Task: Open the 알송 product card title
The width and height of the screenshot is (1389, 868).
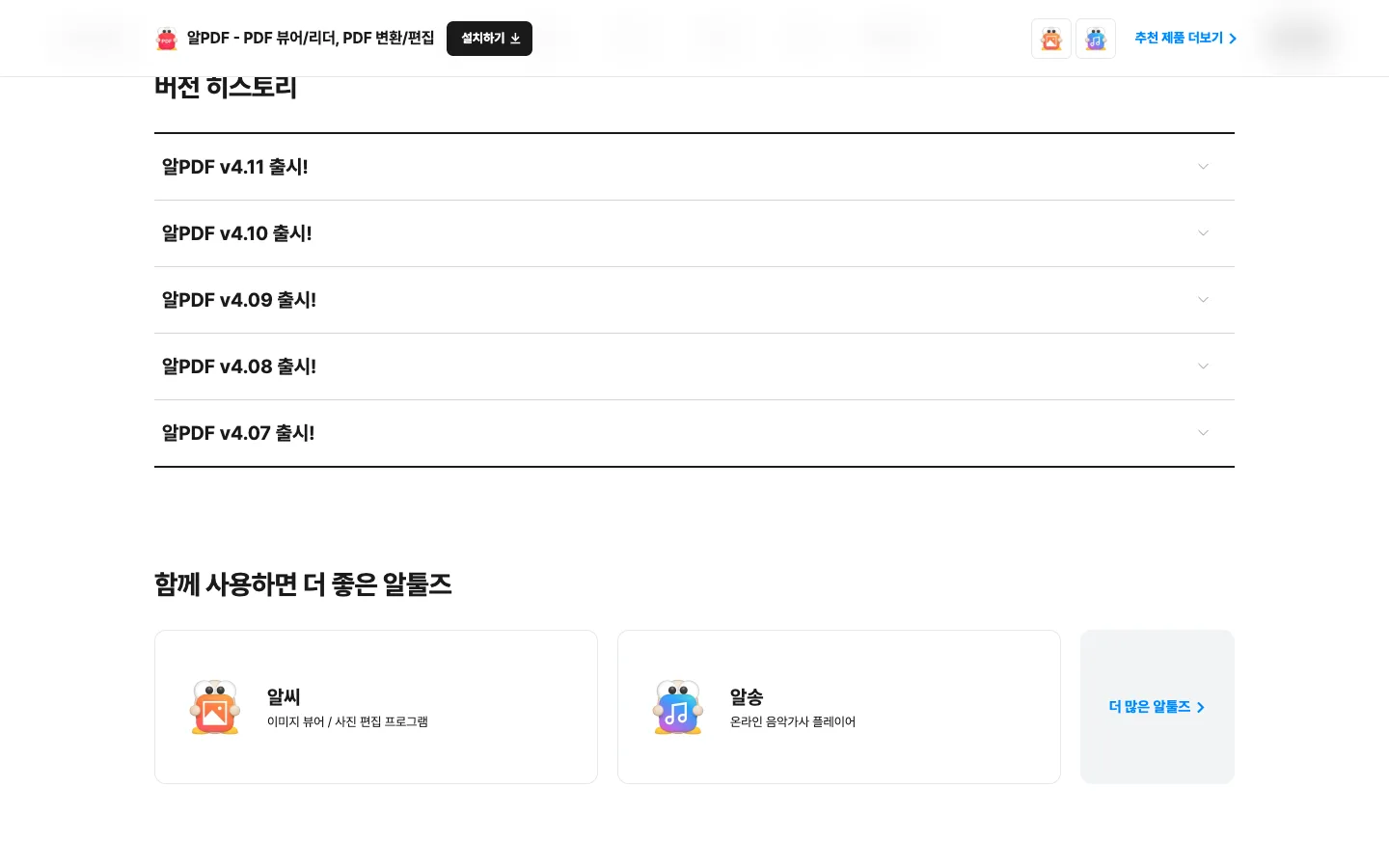Action: tap(747, 696)
